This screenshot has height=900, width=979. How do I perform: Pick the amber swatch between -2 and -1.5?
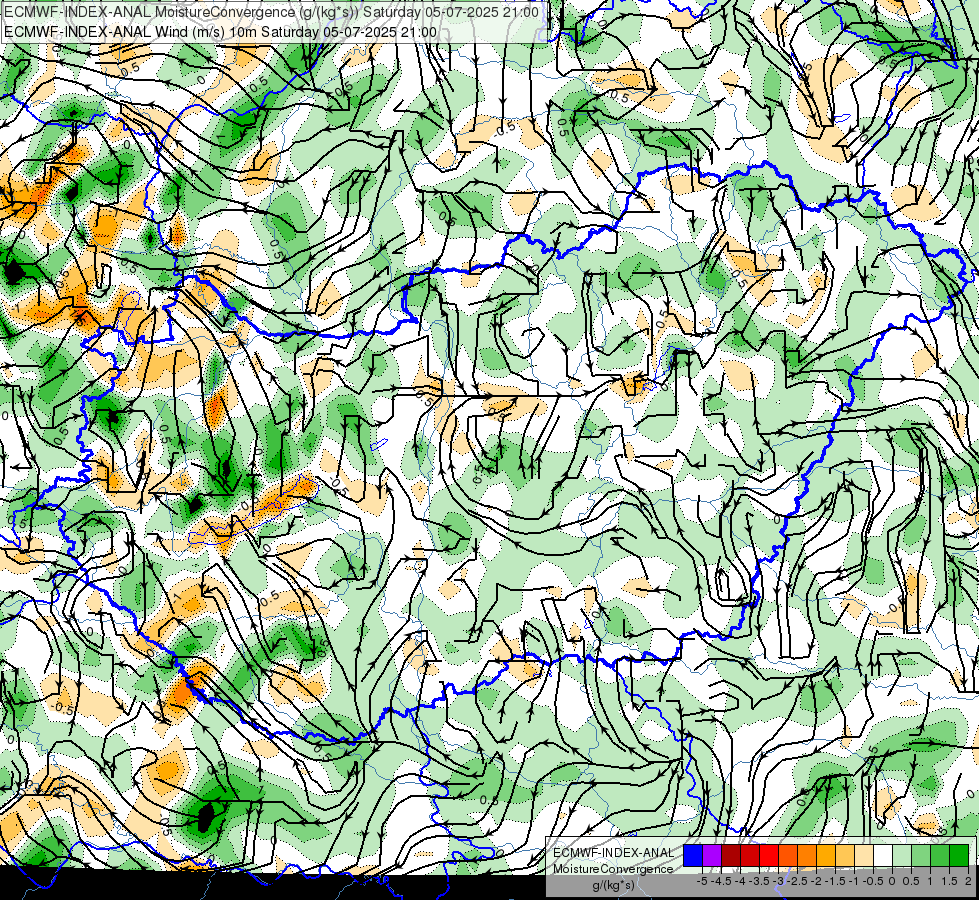click(825, 856)
